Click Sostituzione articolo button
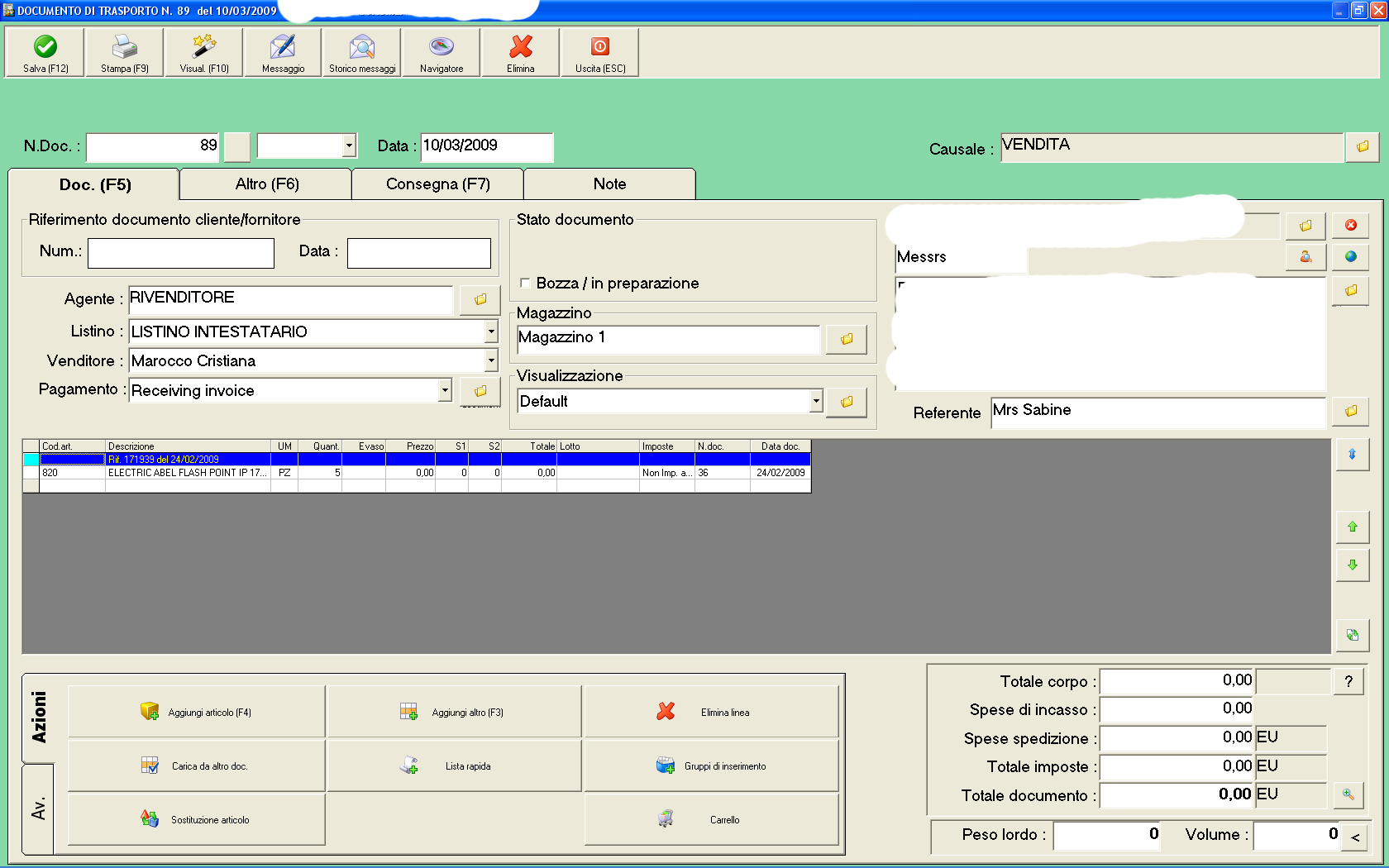The image size is (1389, 868). (x=197, y=819)
